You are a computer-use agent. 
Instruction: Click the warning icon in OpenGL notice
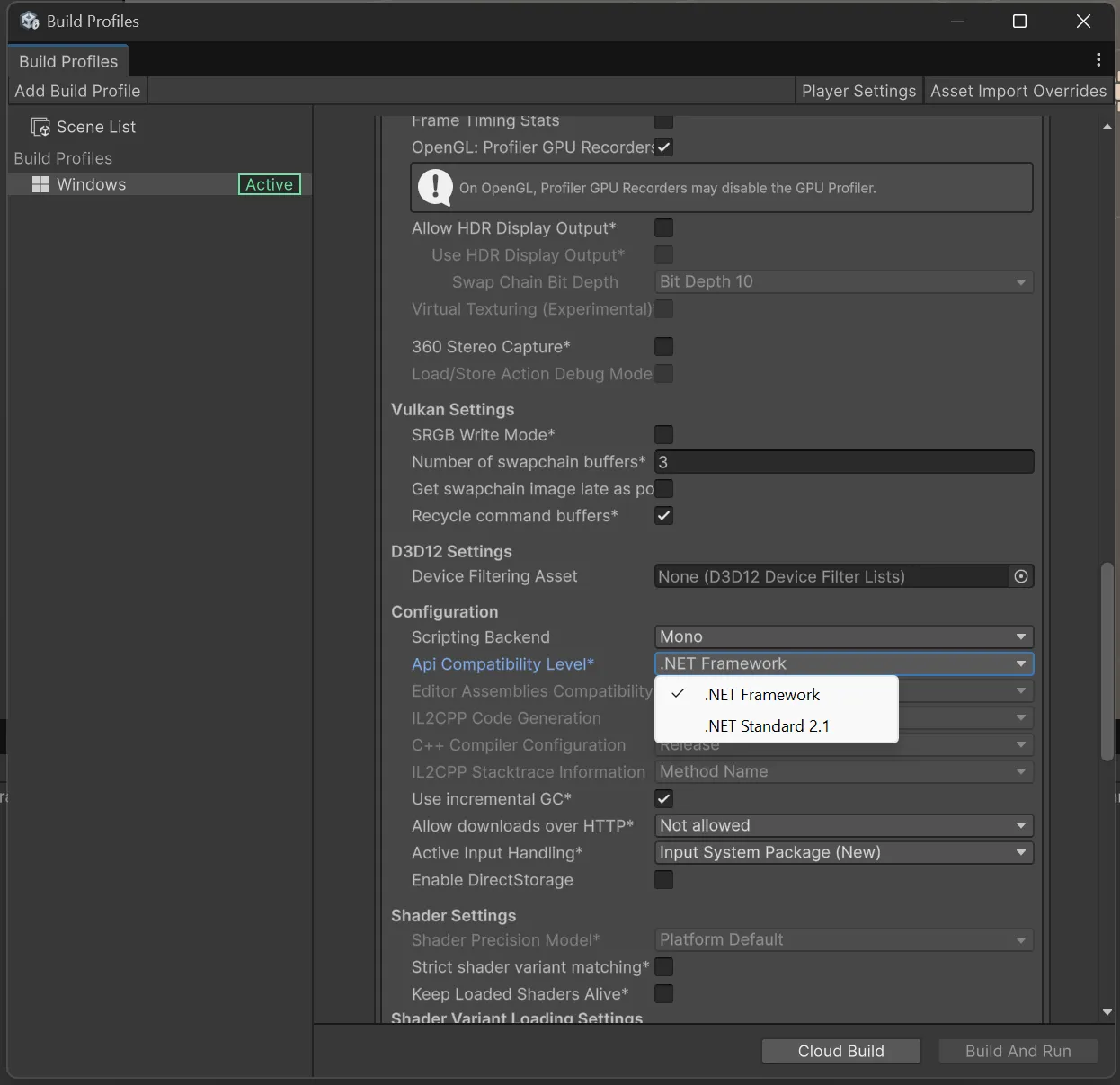pyautogui.click(x=436, y=187)
